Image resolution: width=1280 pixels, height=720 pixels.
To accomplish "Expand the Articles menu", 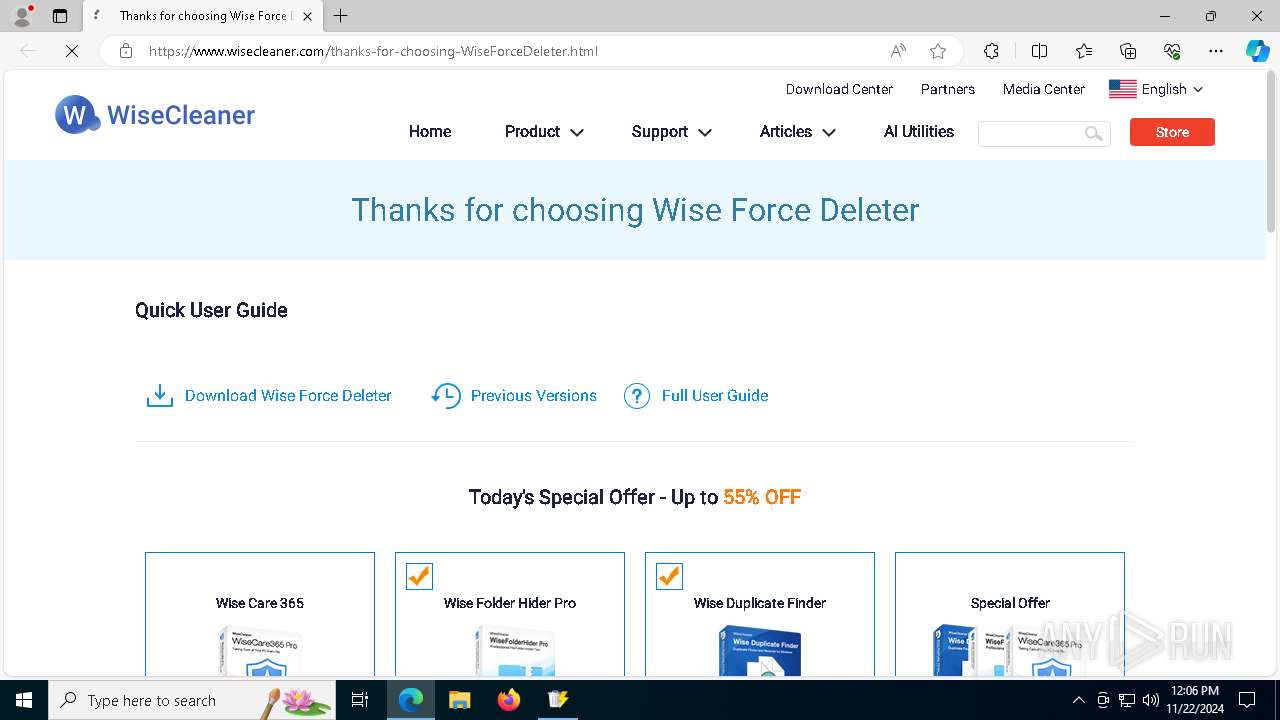I will coord(797,132).
